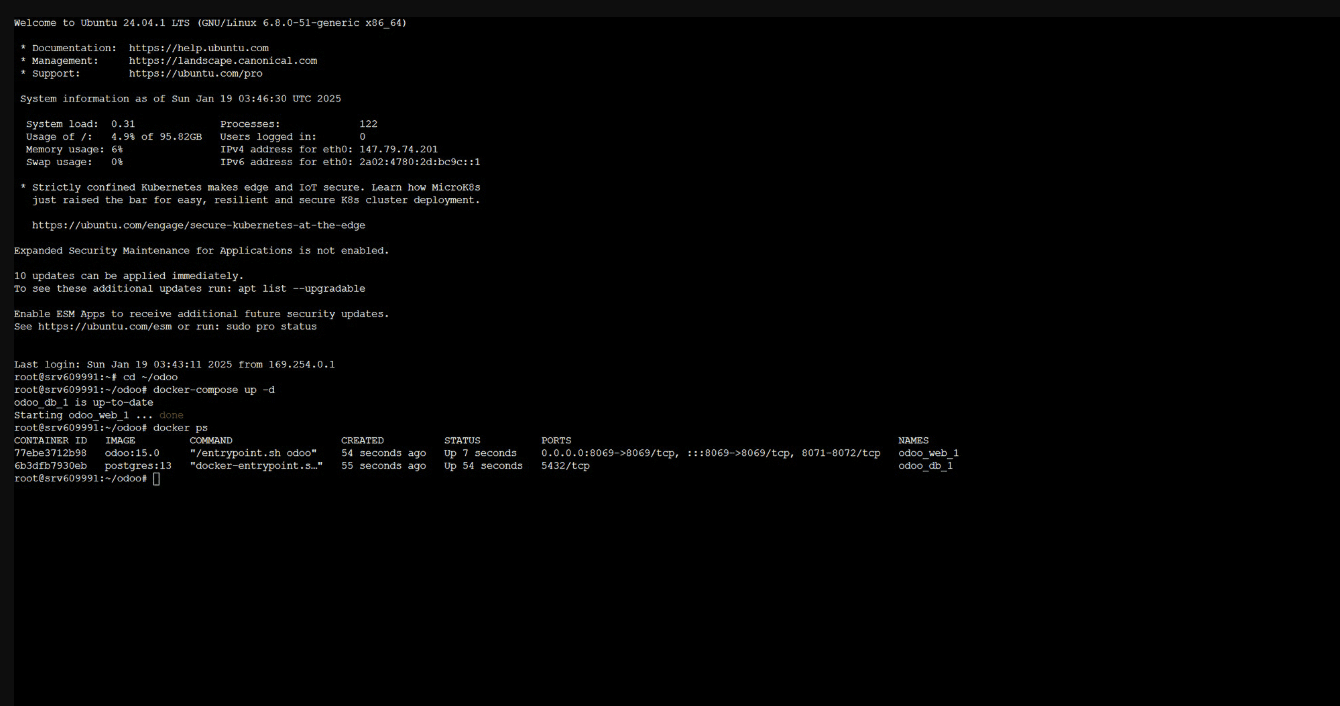This screenshot has height=706, width=1340.
Task: Click the NAMES column header
Action: 913,440
